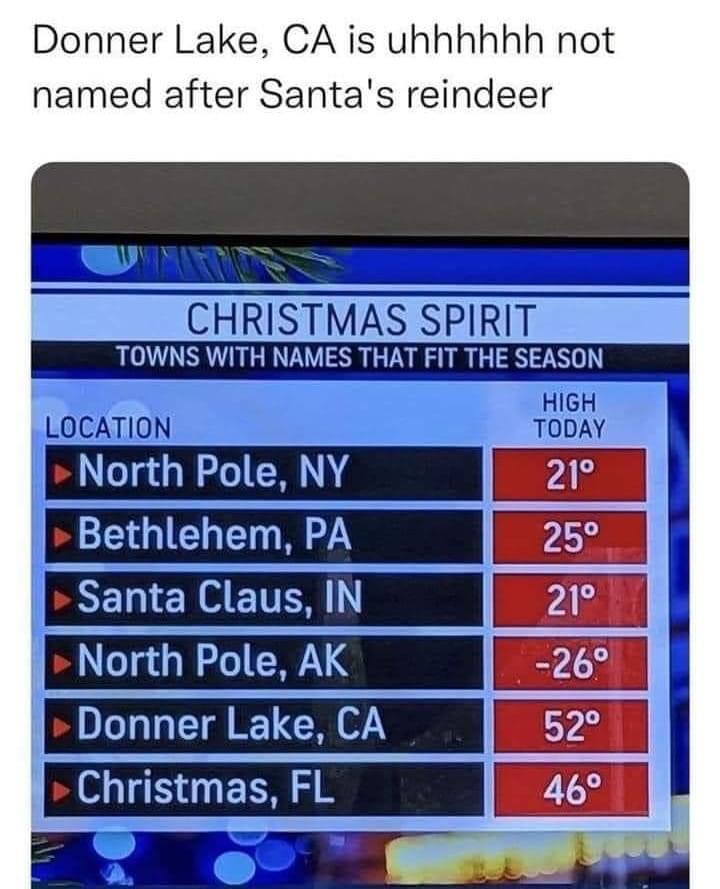Open the embedded weather photo in the tweet
The width and height of the screenshot is (720, 889).
point(360,526)
